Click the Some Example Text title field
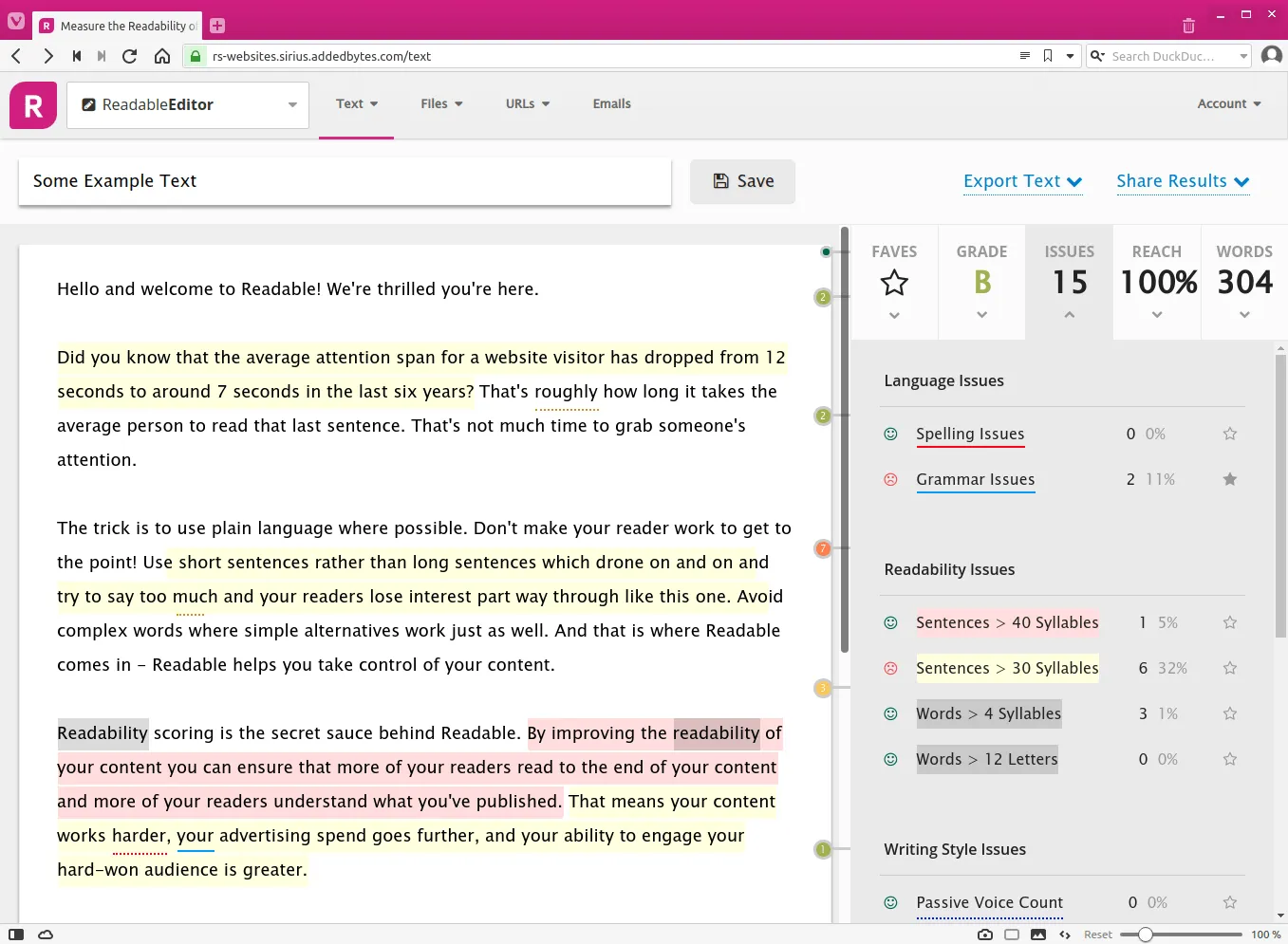The image size is (1288, 944). coord(345,181)
